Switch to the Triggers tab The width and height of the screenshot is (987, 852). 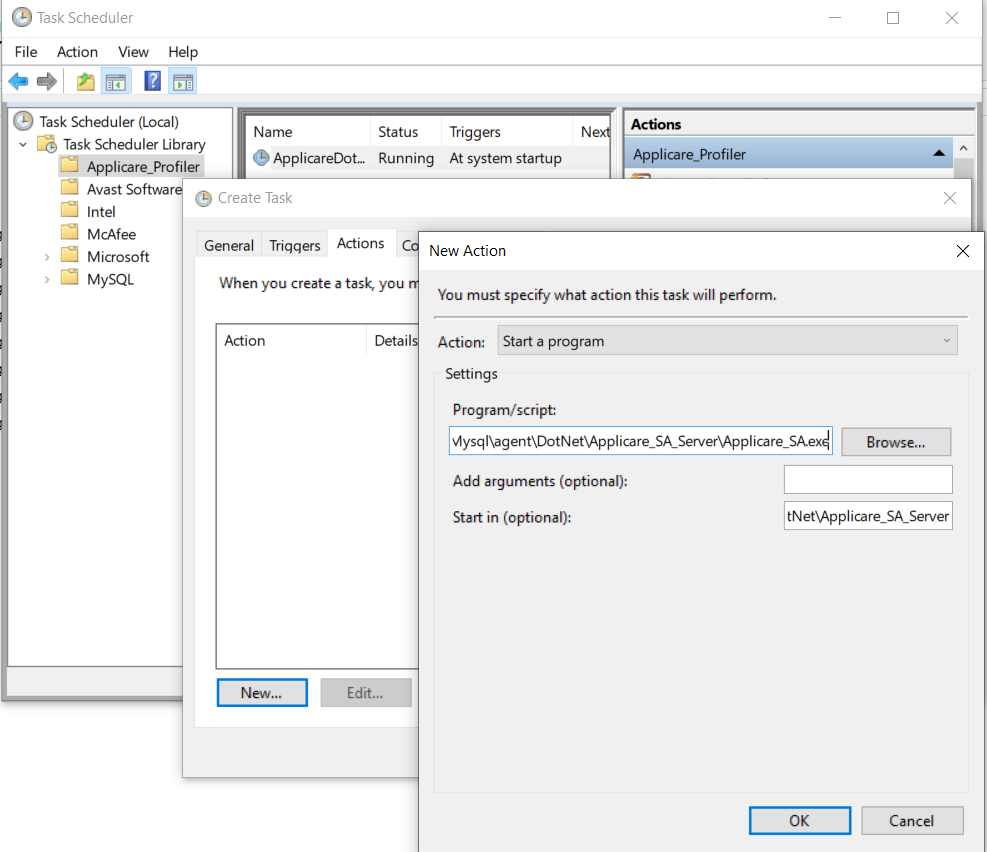click(x=294, y=245)
